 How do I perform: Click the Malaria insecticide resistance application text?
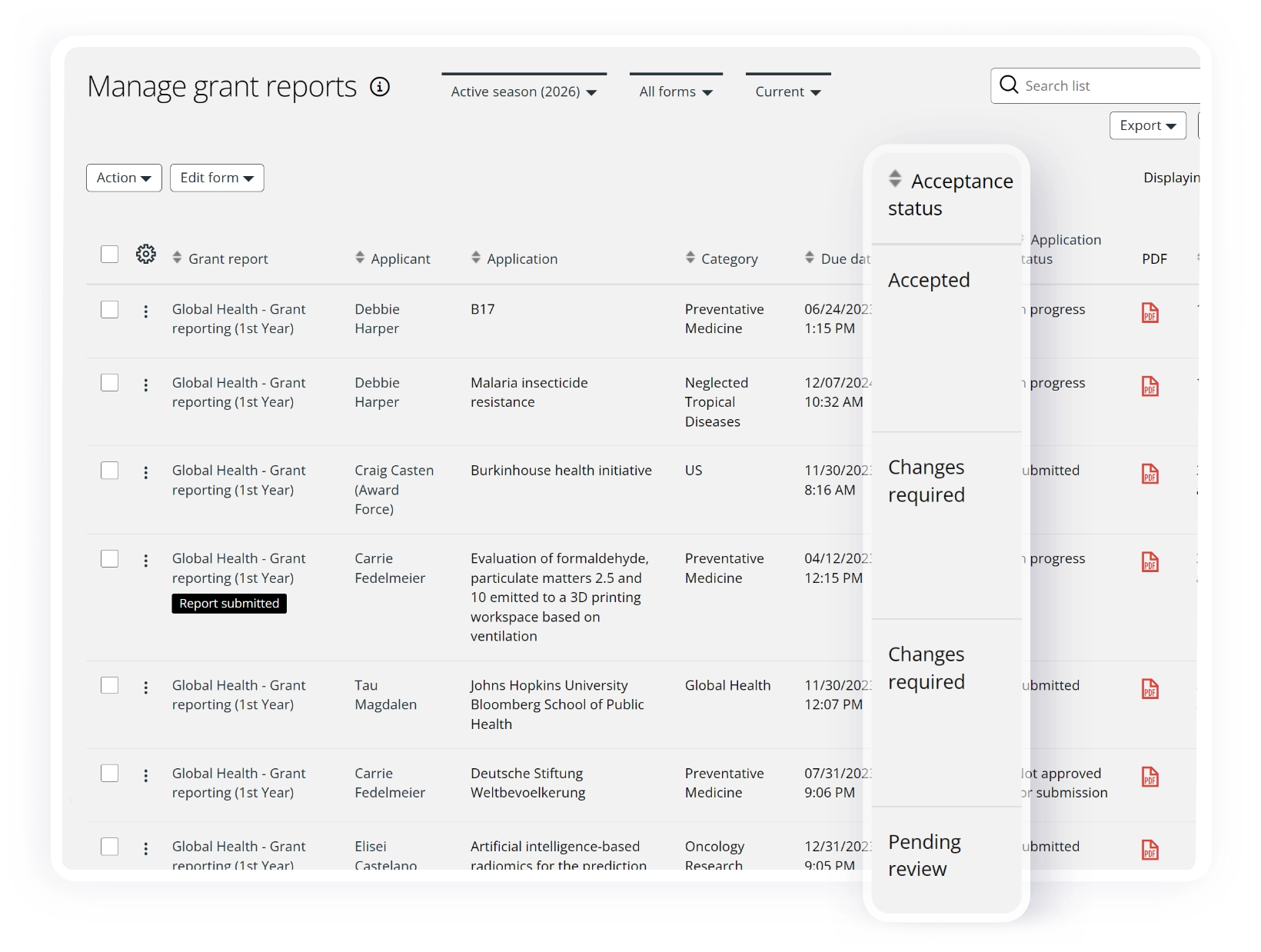click(529, 392)
